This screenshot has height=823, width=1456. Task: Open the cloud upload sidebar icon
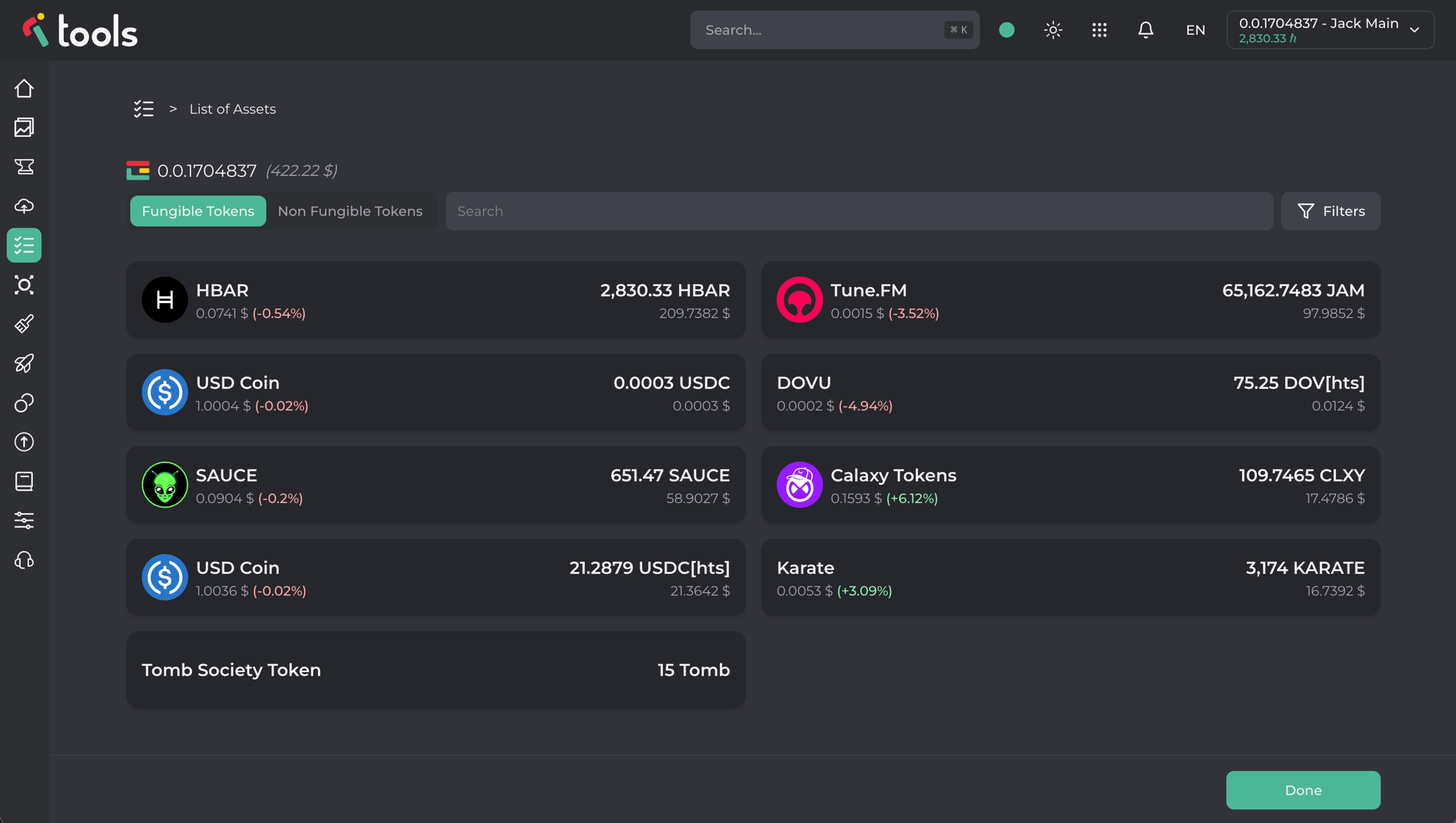tap(24, 206)
